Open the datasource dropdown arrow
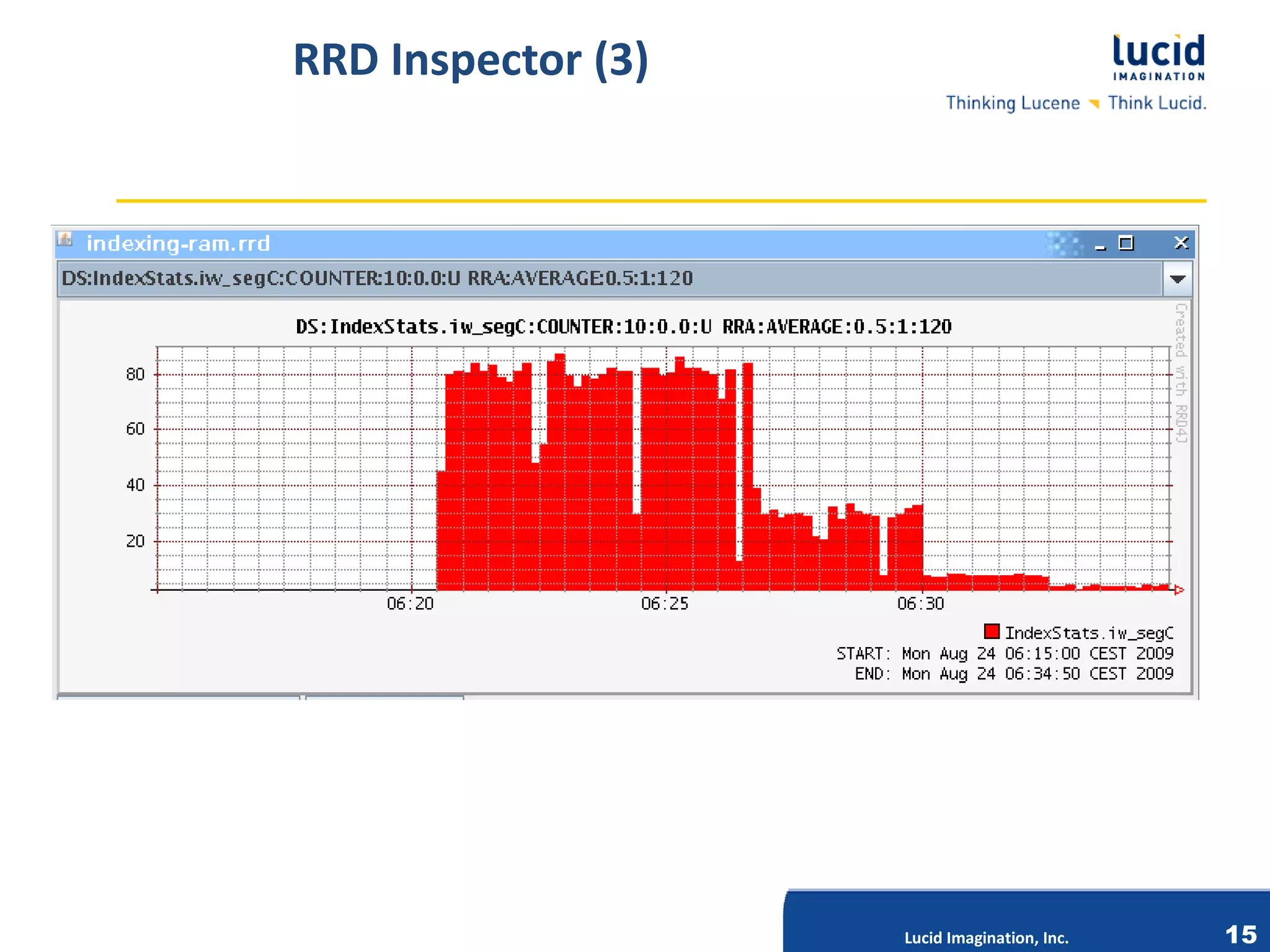 point(1178,279)
